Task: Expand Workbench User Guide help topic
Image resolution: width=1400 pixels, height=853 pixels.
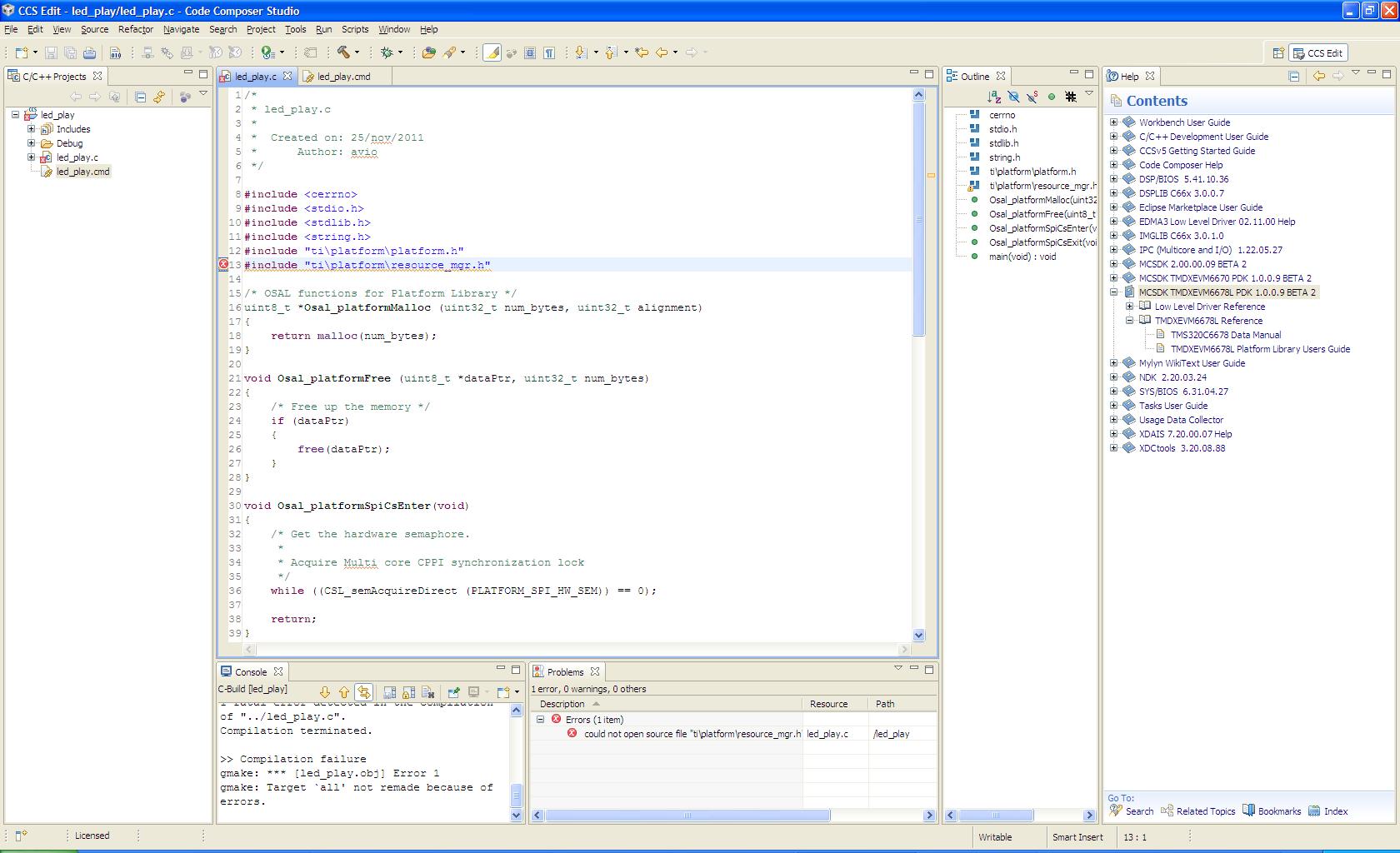Action: point(1113,122)
